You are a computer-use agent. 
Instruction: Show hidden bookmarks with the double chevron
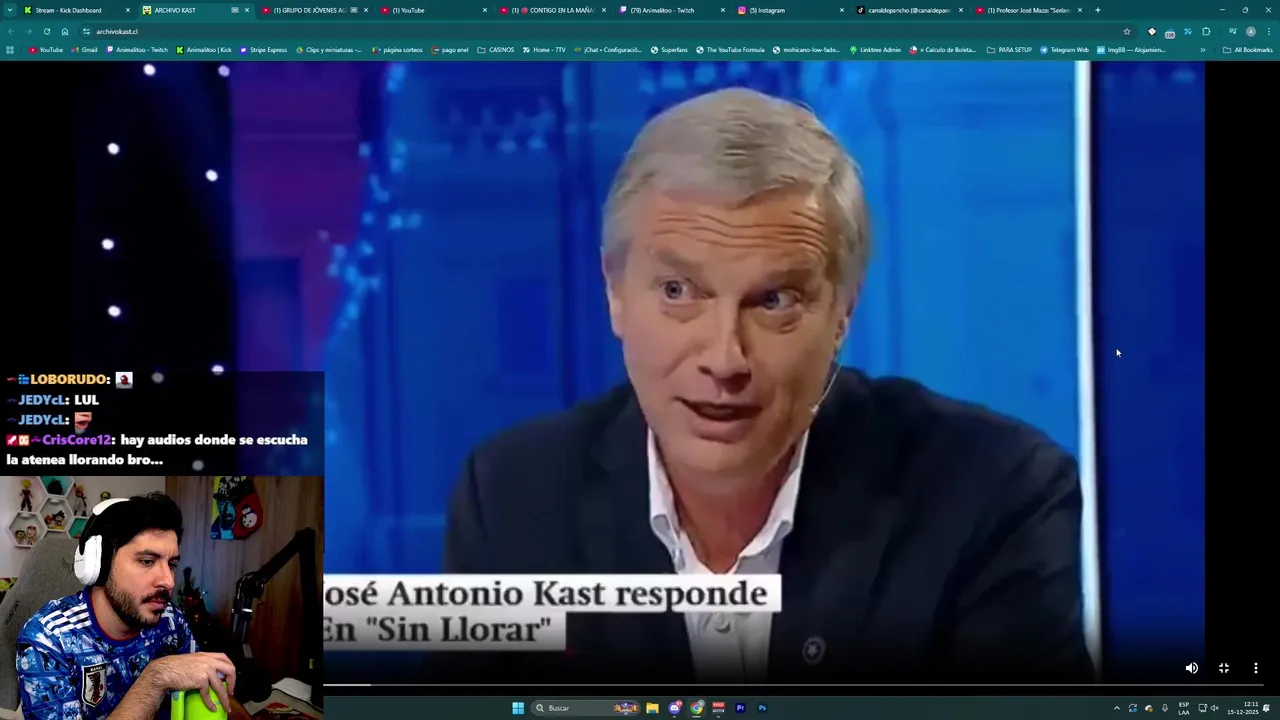point(1203,49)
